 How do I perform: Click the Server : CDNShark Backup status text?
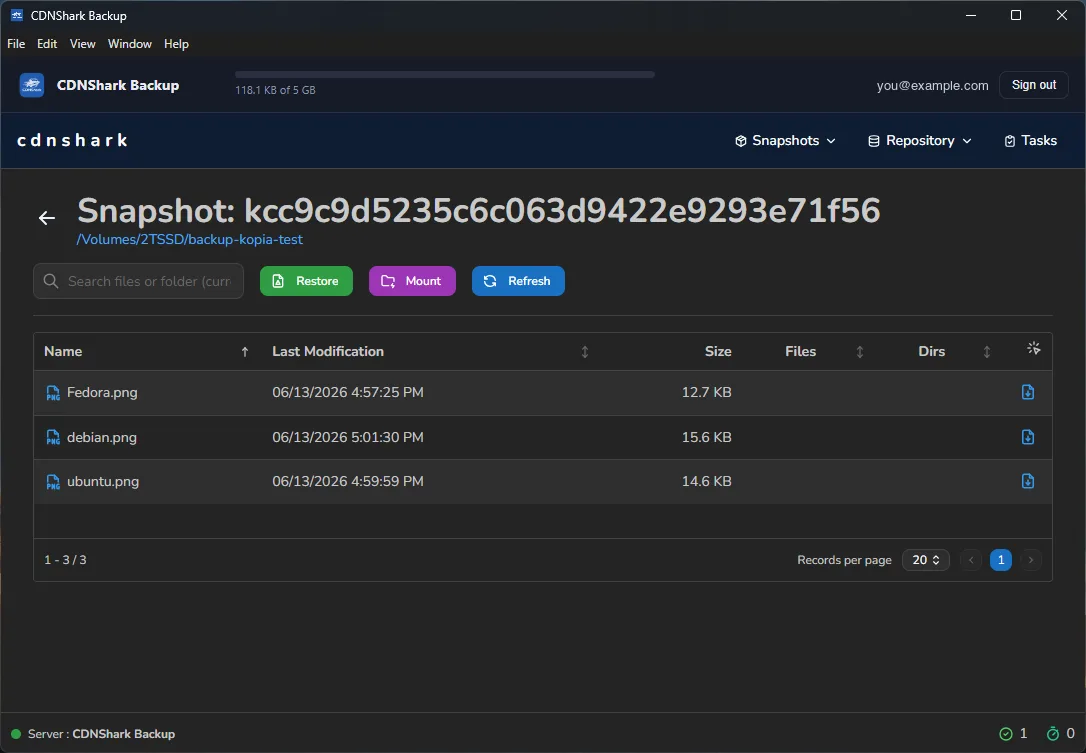click(101, 734)
